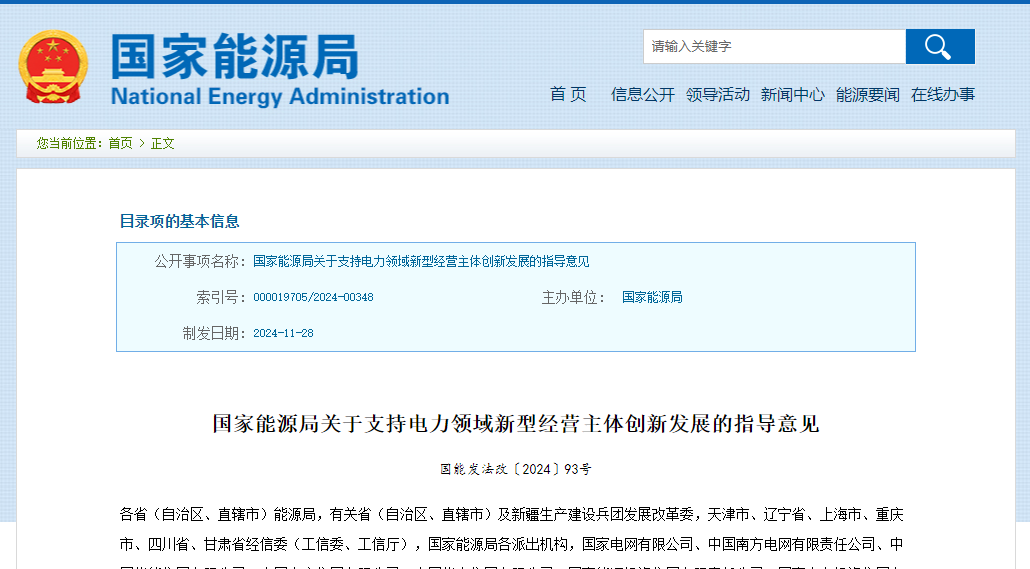Click the national emblem logo

(x=54, y=67)
